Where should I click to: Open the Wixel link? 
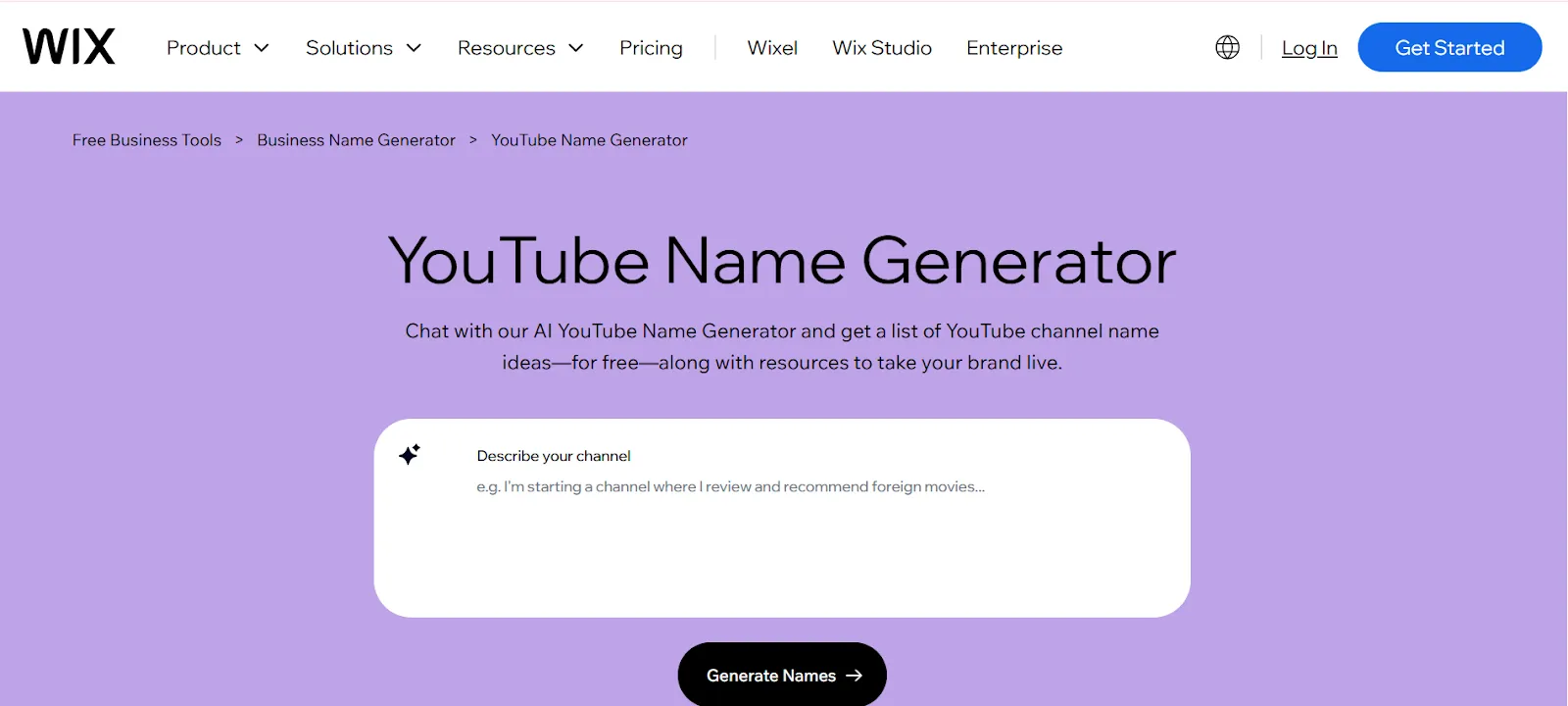[772, 48]
